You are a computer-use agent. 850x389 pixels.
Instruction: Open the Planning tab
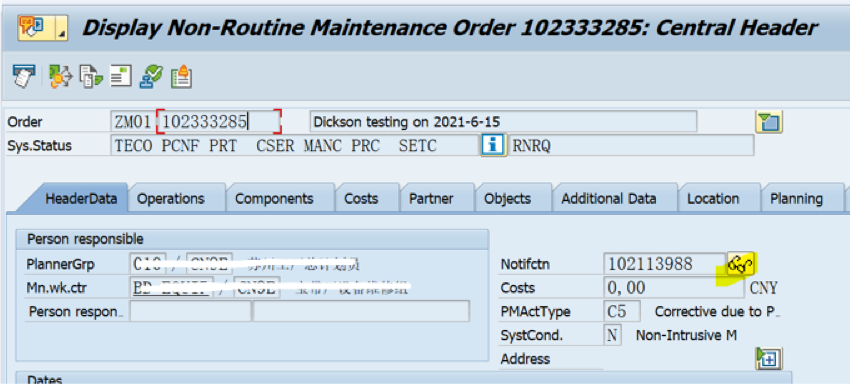click(796, 199)
